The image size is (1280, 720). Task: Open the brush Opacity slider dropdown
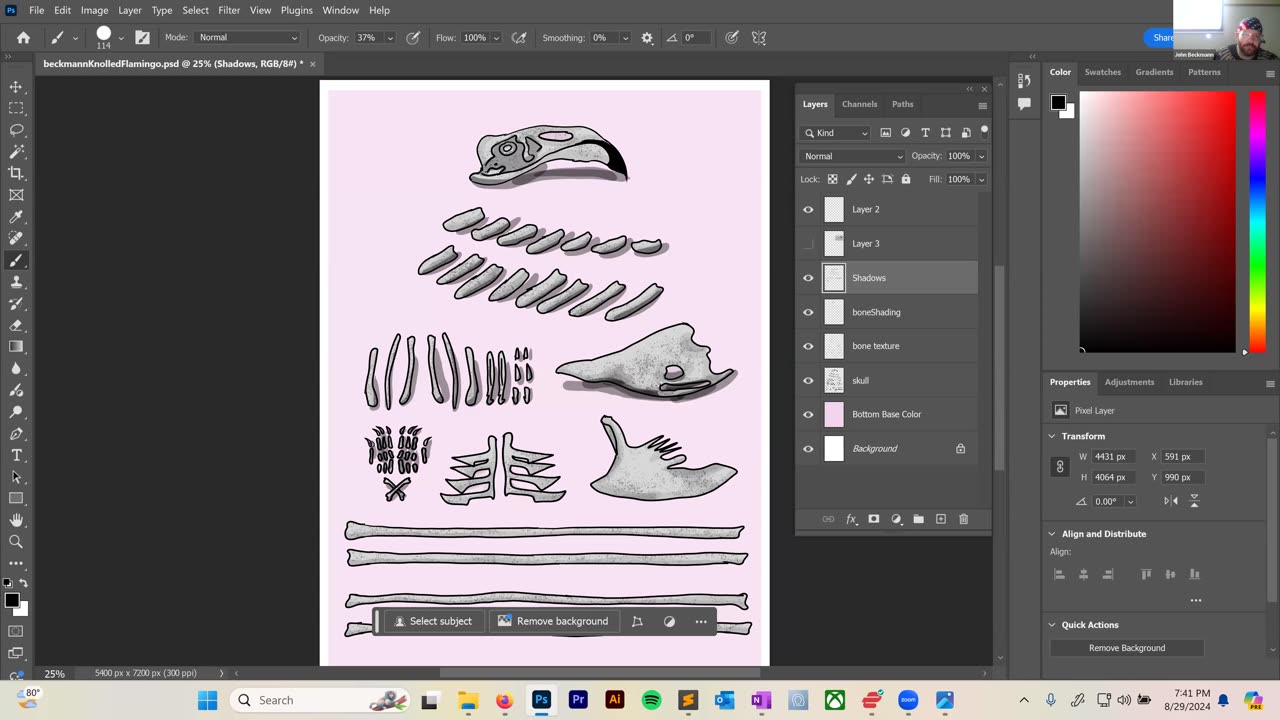[390, 38]
